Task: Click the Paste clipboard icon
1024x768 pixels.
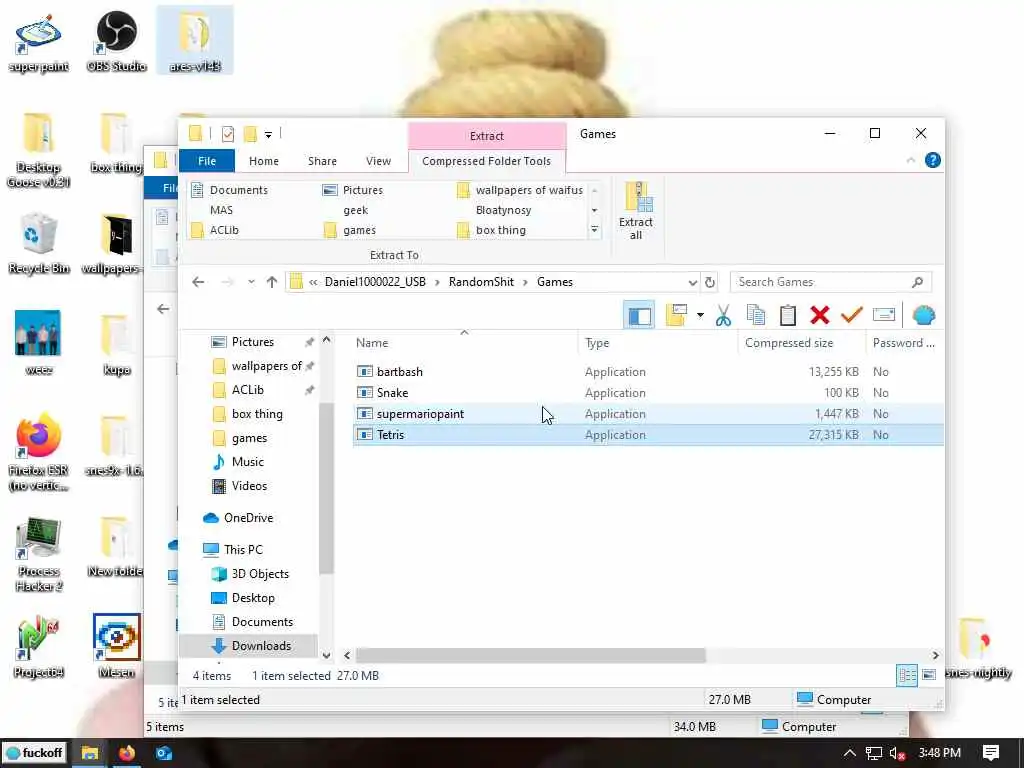Action: pyautogui.click(x=788, y=315)
